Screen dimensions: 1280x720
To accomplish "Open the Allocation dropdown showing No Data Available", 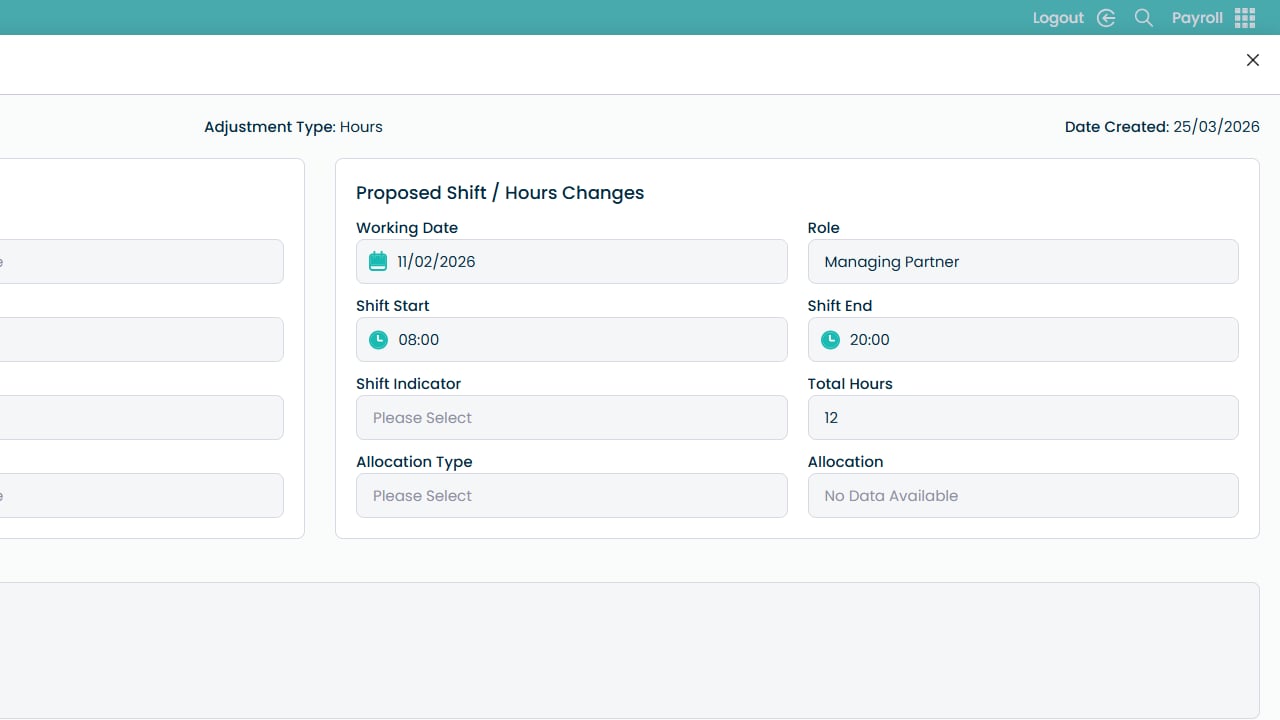I will (x=1023, y=496).
